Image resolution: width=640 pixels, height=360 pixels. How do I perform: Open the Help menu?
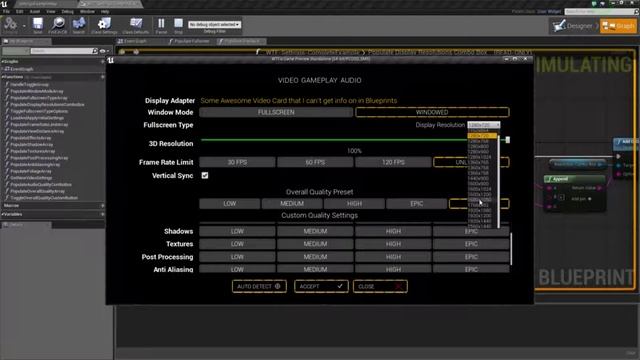[x=105, y=11]
